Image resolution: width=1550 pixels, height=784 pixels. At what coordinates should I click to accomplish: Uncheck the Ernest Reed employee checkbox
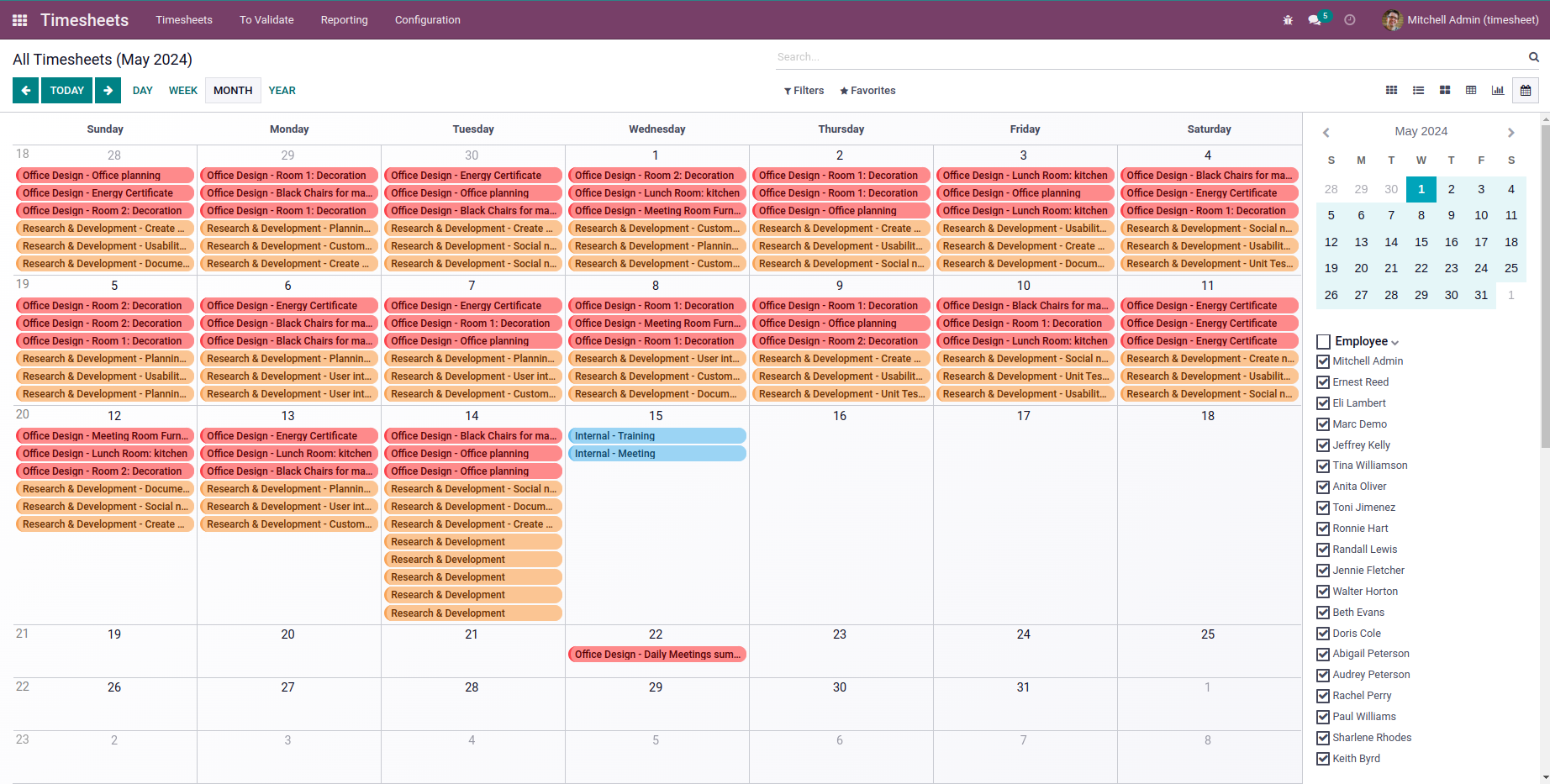point(1323,382)
